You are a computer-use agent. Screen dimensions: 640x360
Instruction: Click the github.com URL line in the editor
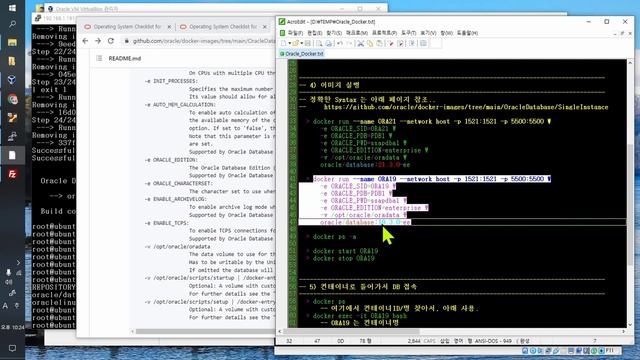tap(466, 107)
